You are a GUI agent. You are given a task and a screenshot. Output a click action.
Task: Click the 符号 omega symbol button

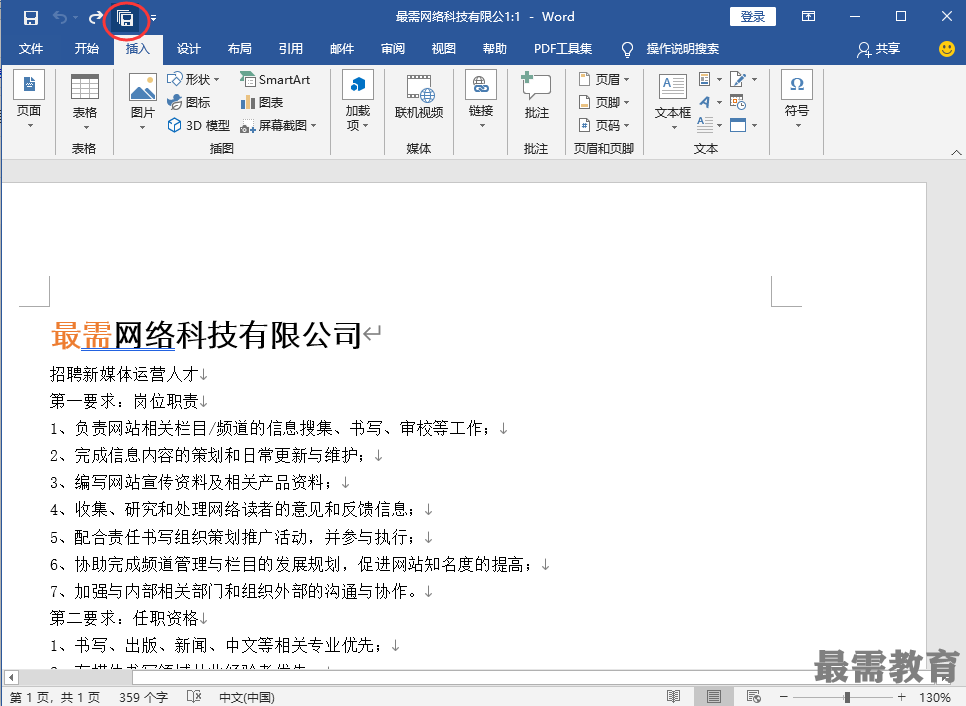797,100
